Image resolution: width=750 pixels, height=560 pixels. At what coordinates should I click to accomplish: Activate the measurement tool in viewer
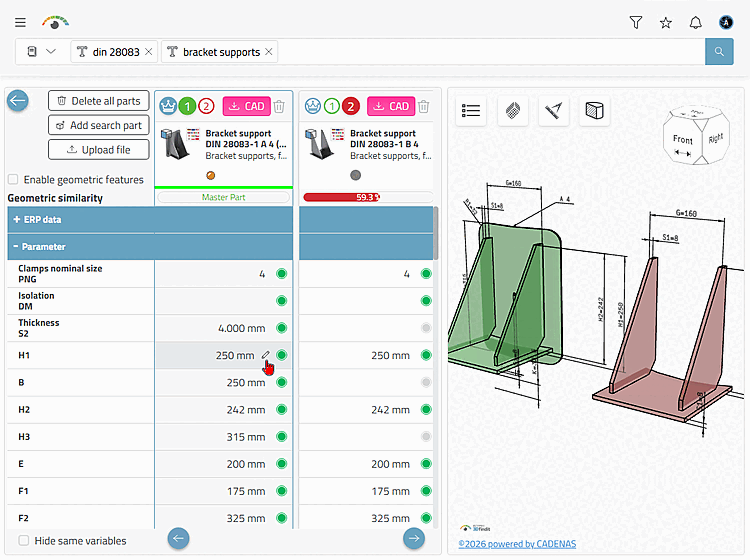click(x=553, y=111)
